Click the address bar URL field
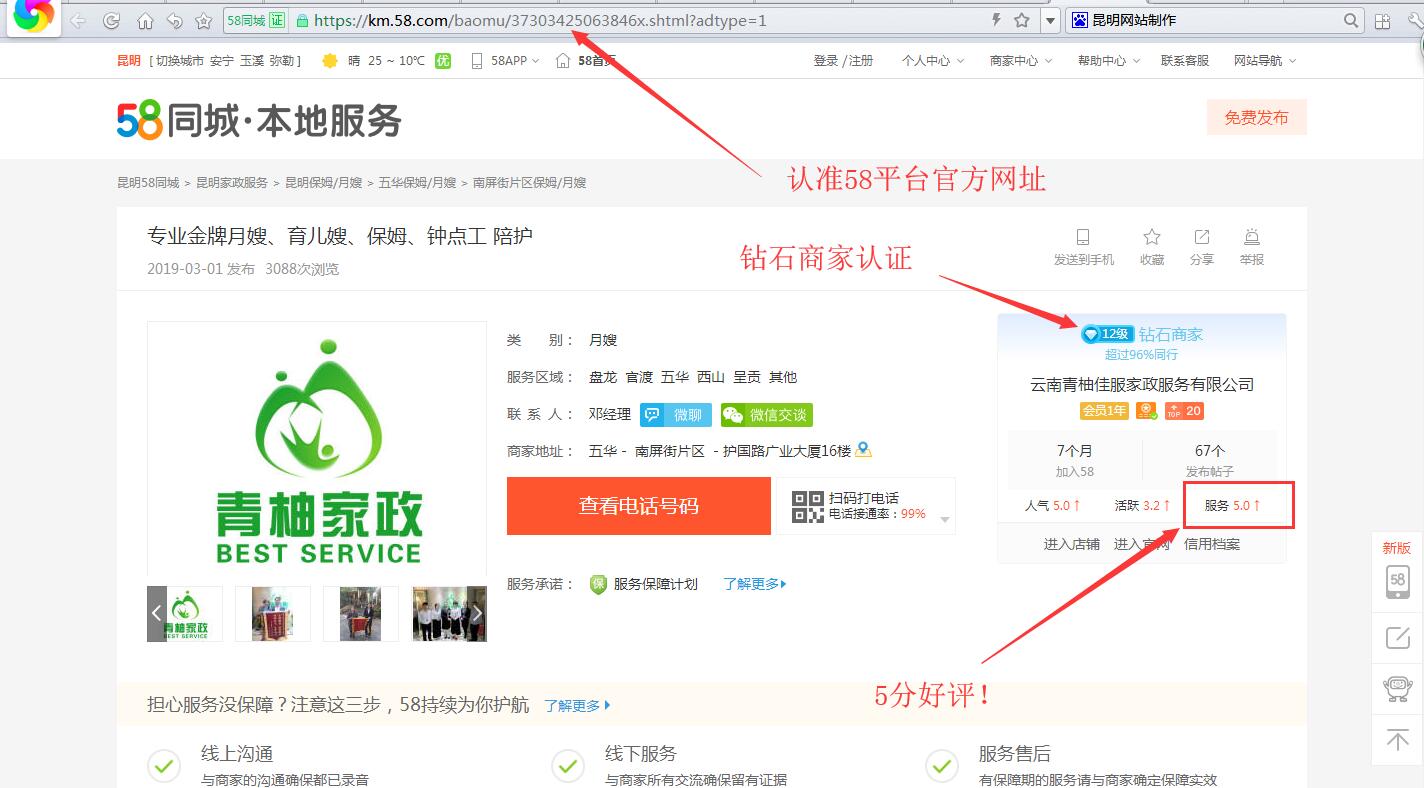The width and height of the screenshot is (1424, 788). (640, 20)
